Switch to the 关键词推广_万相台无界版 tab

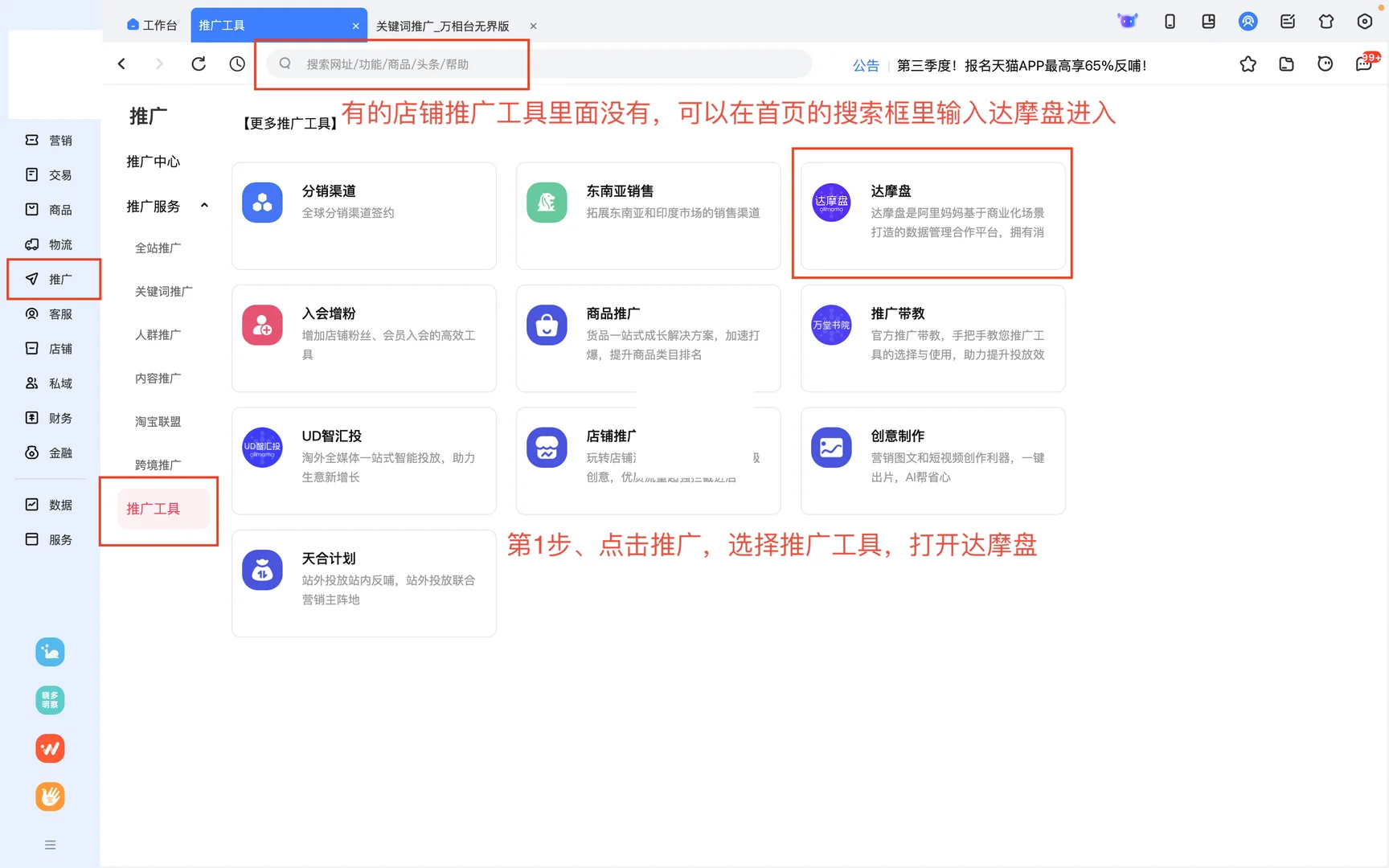point(442,25)
